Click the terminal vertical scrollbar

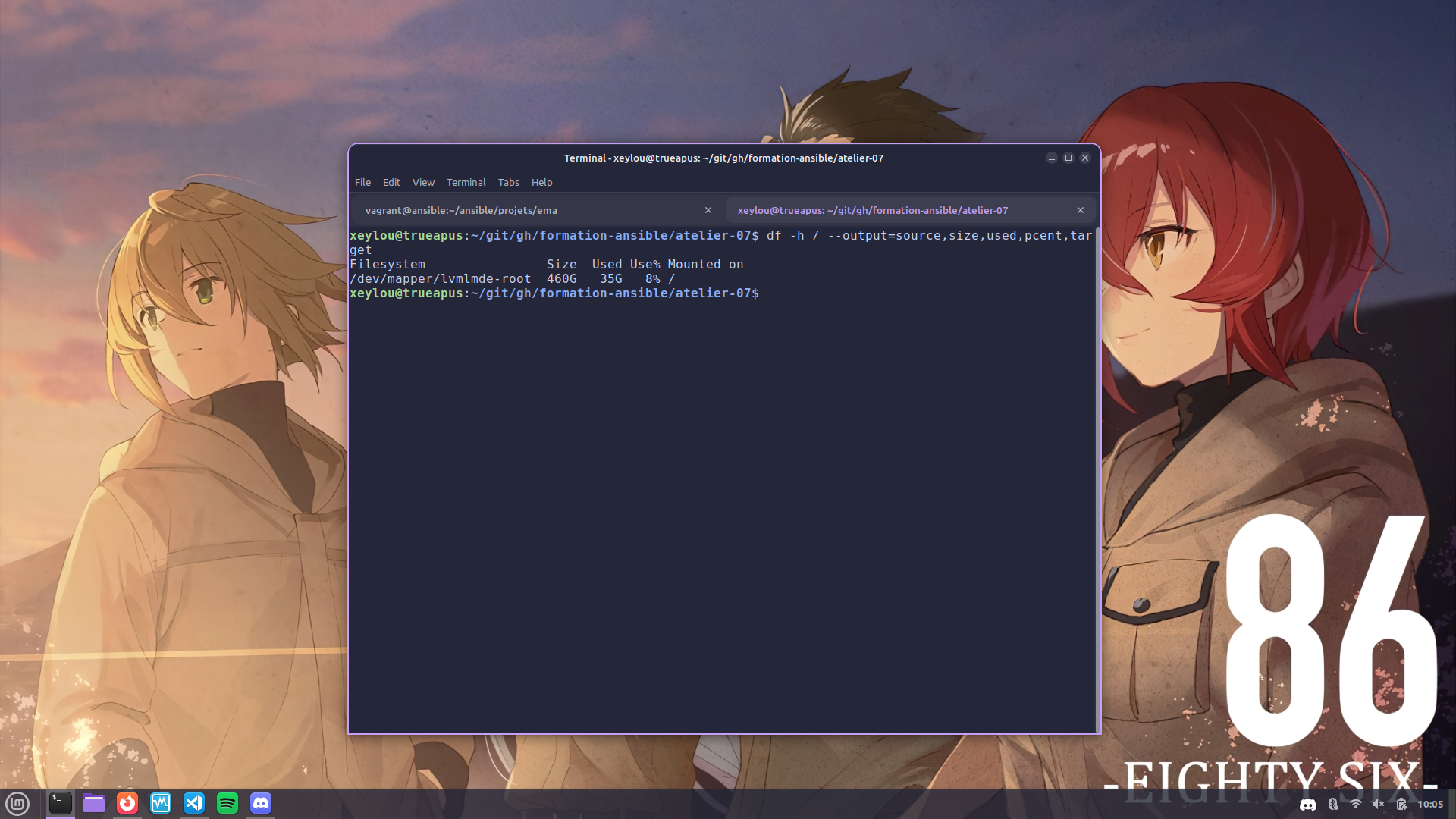(x=1097, y=479)
